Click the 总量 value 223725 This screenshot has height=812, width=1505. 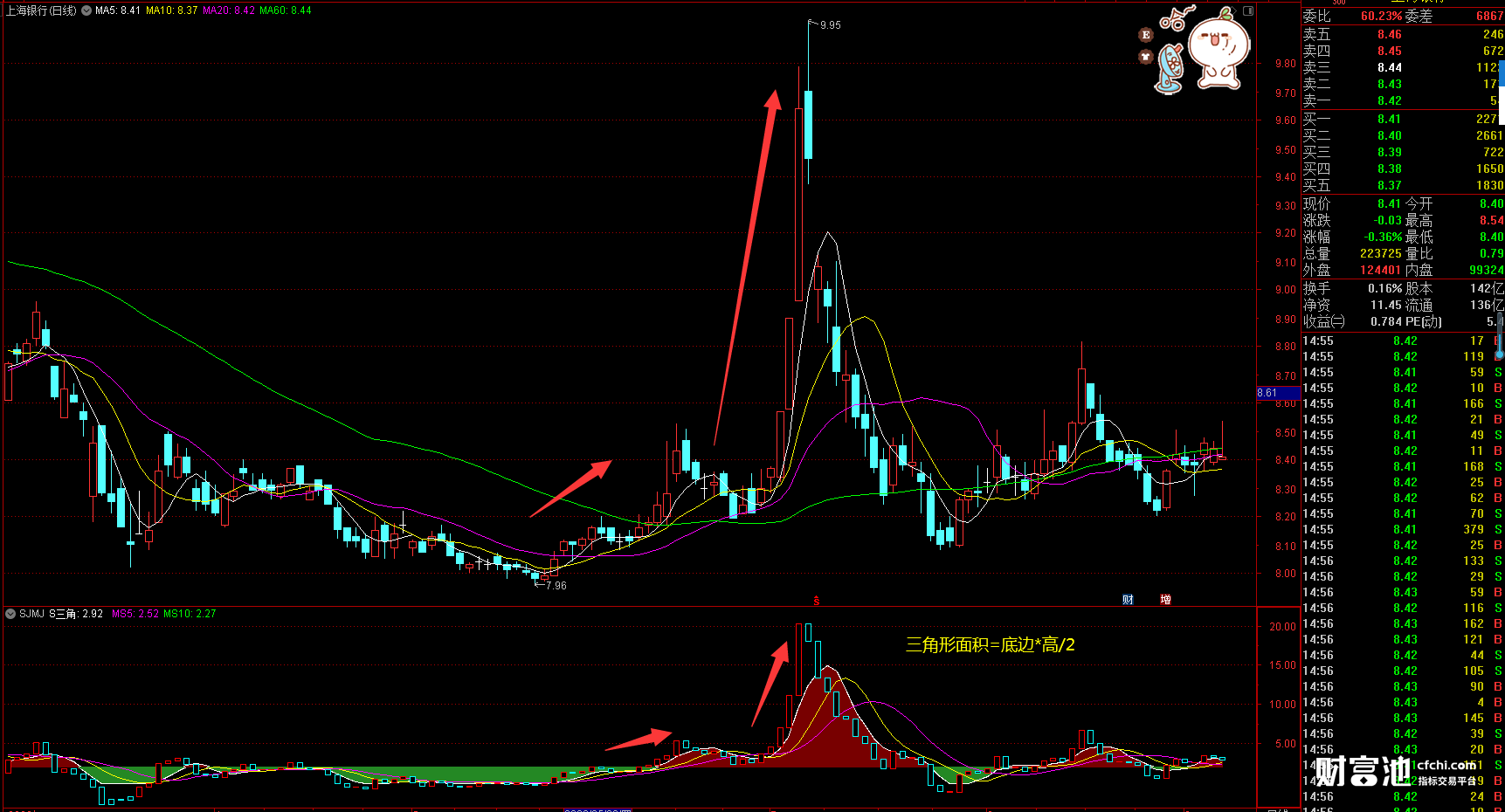[1380, 254]
